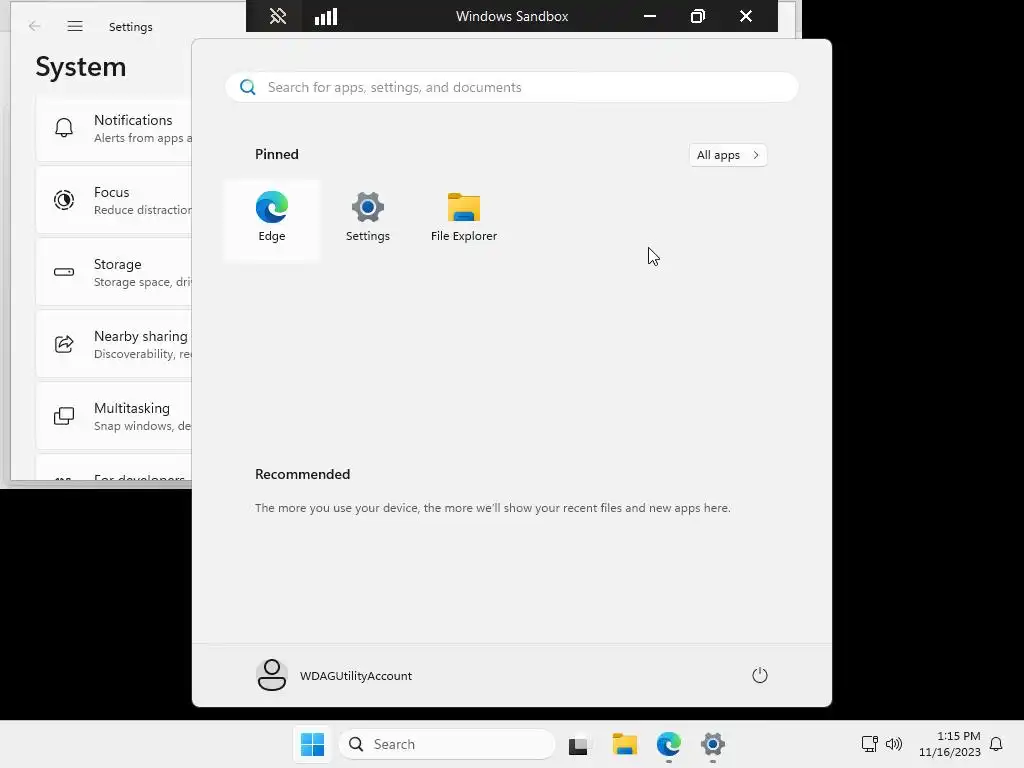Image resolution: width=1024 pixels, height=768 pixels.
Task: Open the notification center bell
Action: tap(996, 744)
